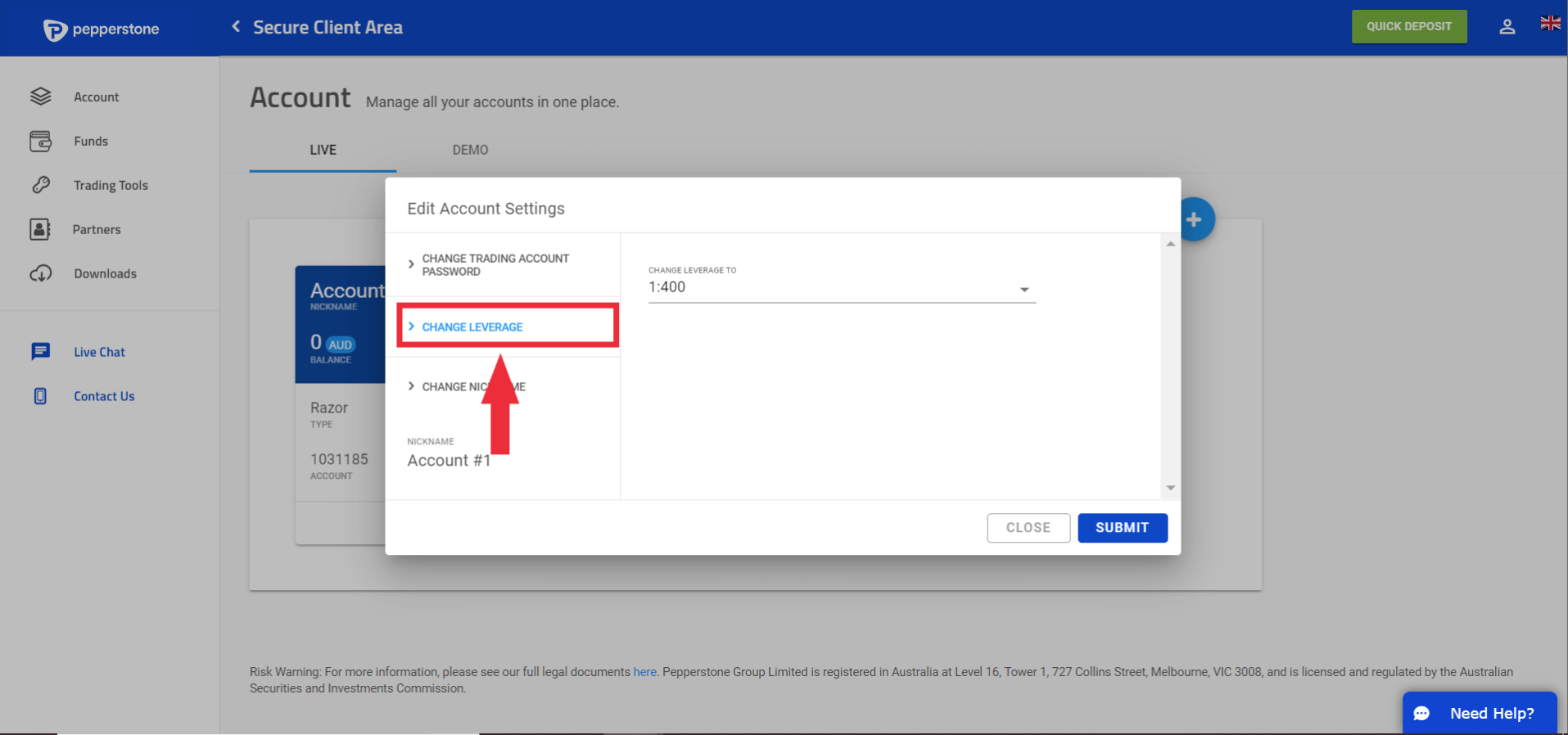The image size is (1568, 735).
Task: Open the user profile icon
Action: (1507, 27)
